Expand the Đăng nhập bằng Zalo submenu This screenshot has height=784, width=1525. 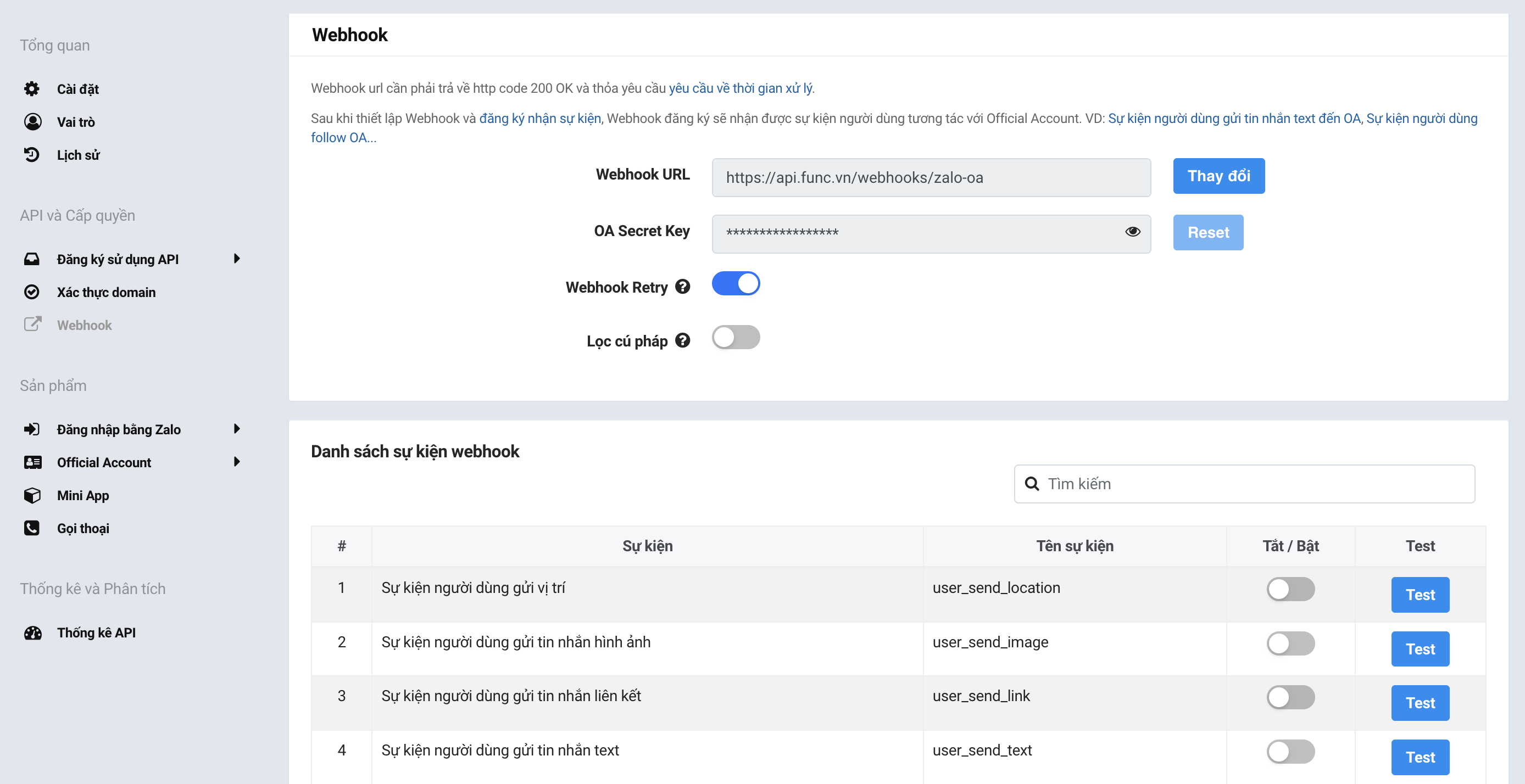click(x=237, y=429)
